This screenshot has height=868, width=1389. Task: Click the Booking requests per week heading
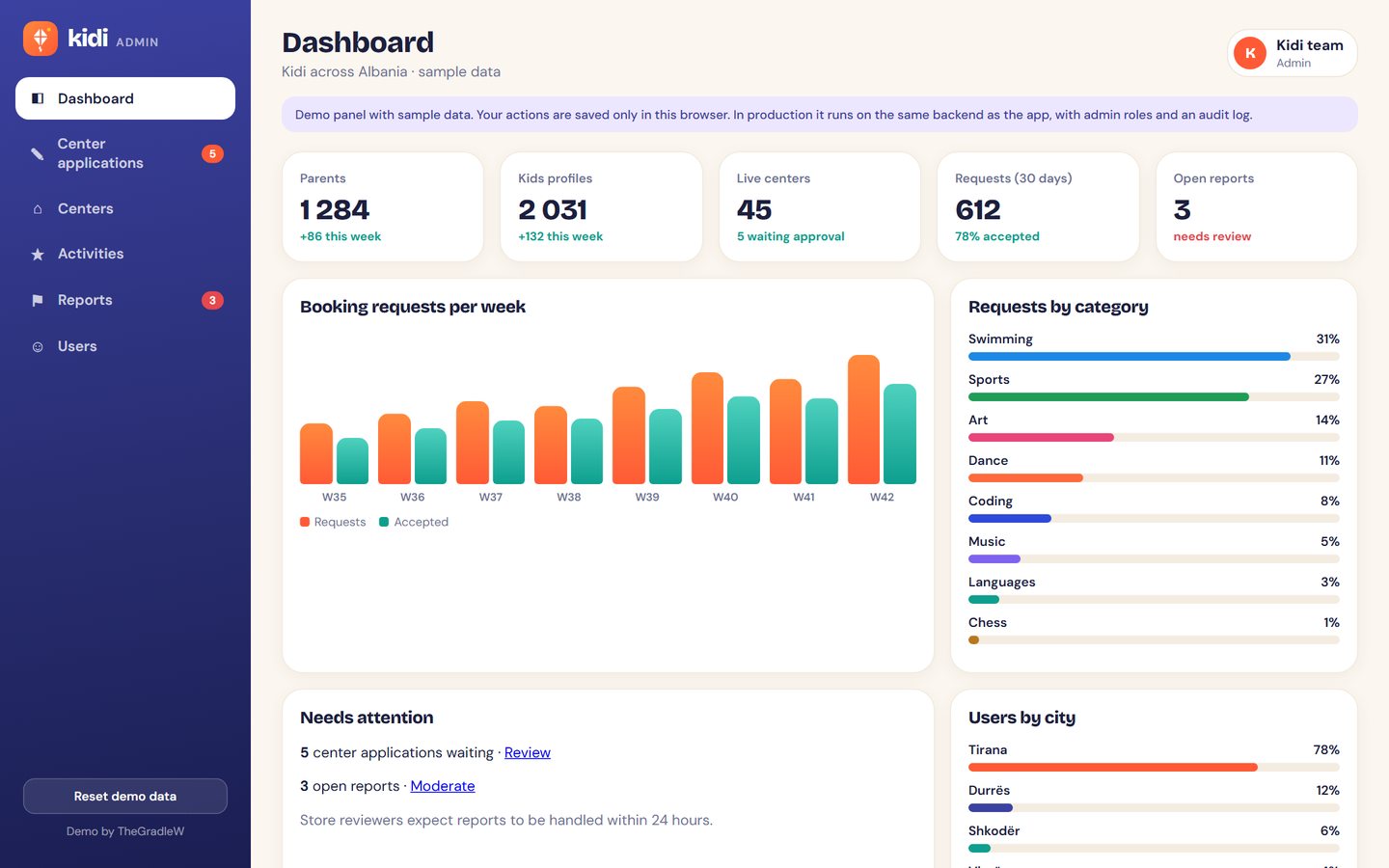pos(413,307)
